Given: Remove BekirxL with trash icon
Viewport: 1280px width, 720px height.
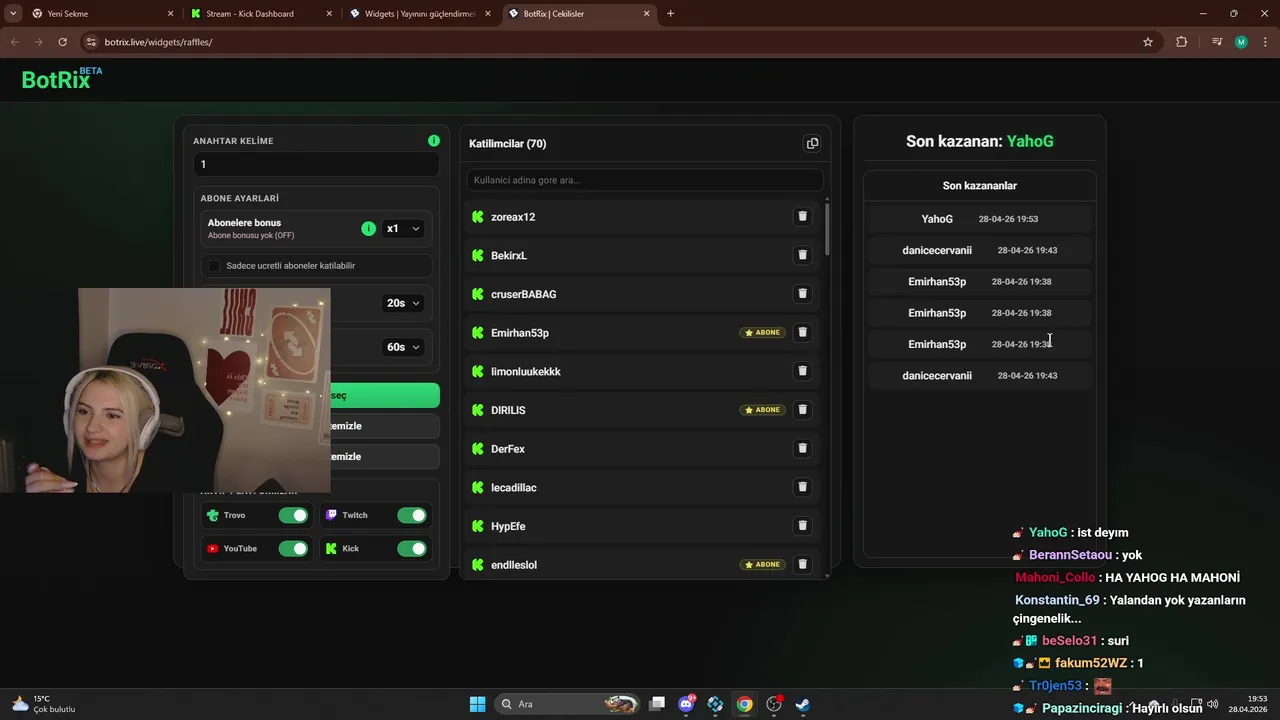Looking at the screenshot, I should [x=802, y=255].
